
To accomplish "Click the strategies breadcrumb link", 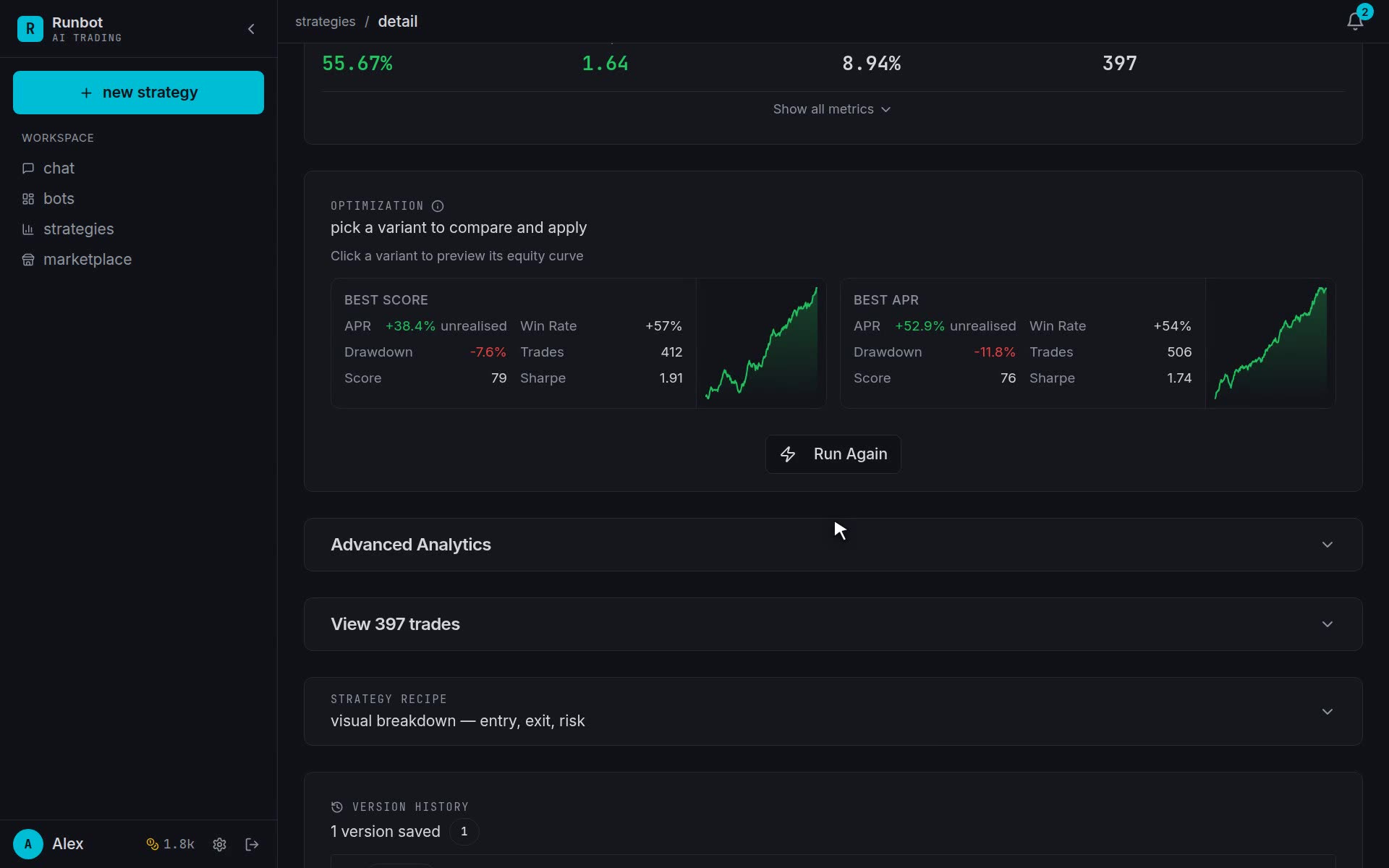I will pos(326,22).
